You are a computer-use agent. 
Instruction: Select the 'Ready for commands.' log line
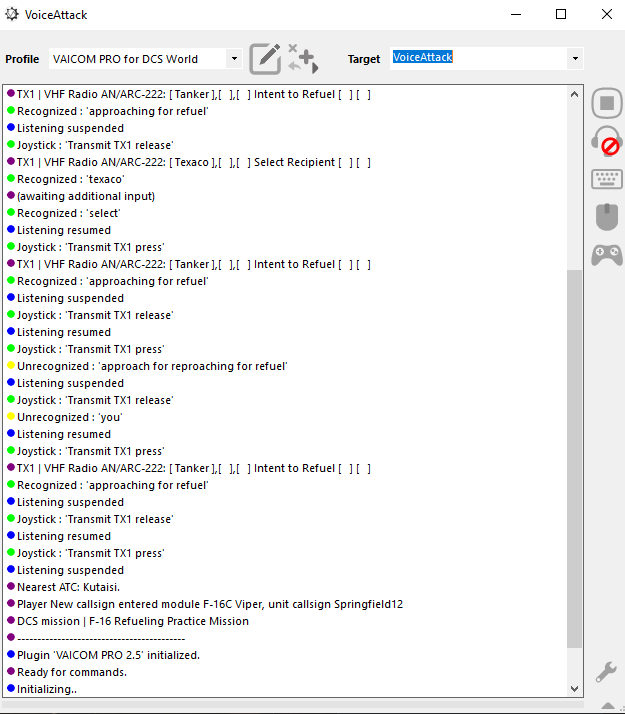67,672
